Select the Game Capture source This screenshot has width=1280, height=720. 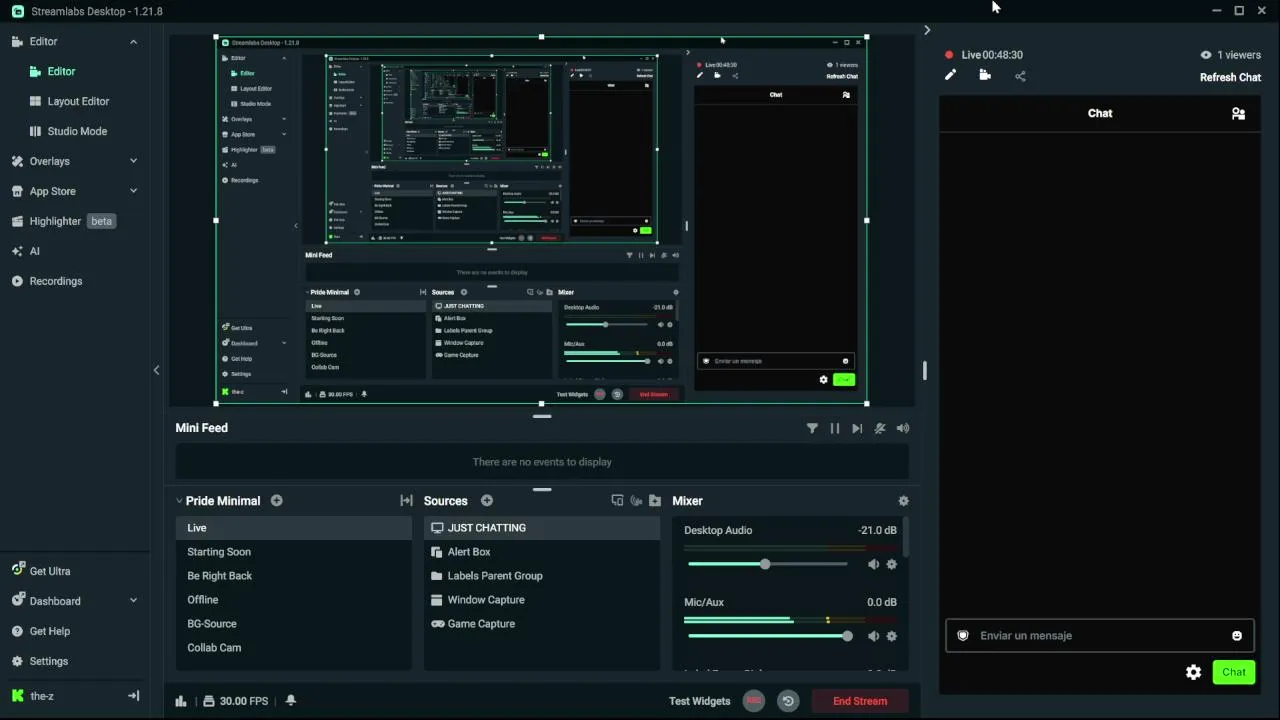(x=542, y=624)
